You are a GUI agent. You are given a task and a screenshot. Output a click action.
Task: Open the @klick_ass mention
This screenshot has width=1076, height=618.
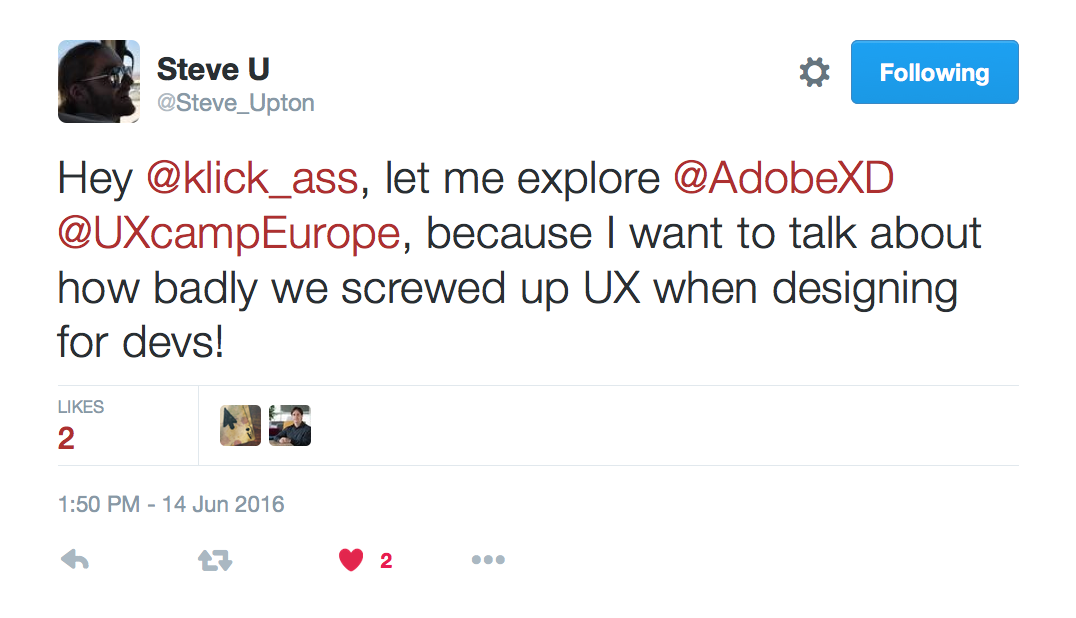(253, 178)
